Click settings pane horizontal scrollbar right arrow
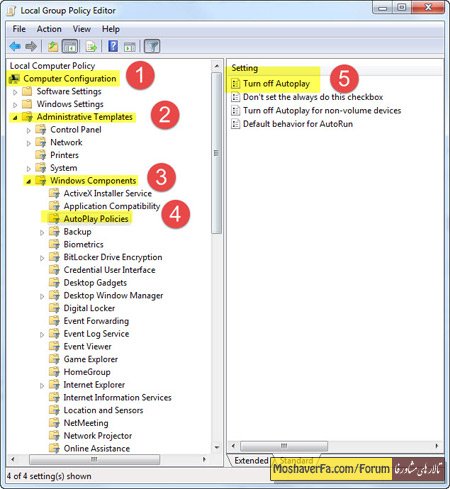This screenshot has height=489, width=450. [437, 446]
